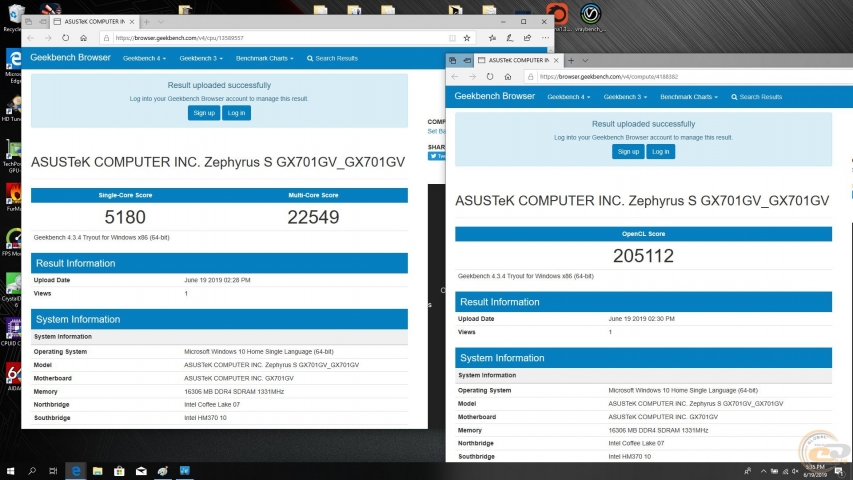Screen dimensions: 853x480
Task: Expand Benchmark Charts menu in right window
Action: (689, 97)
